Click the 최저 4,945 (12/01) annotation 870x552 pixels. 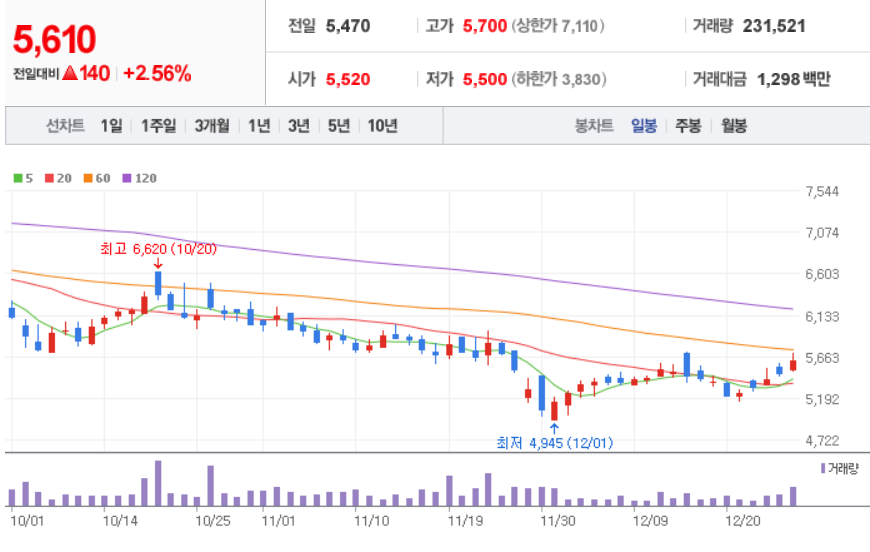click(555, 443)
